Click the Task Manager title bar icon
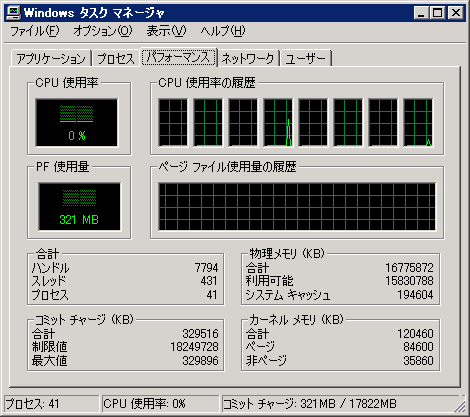Image resolution: width=470 pixels, height=417 pixels. (14, 13)
